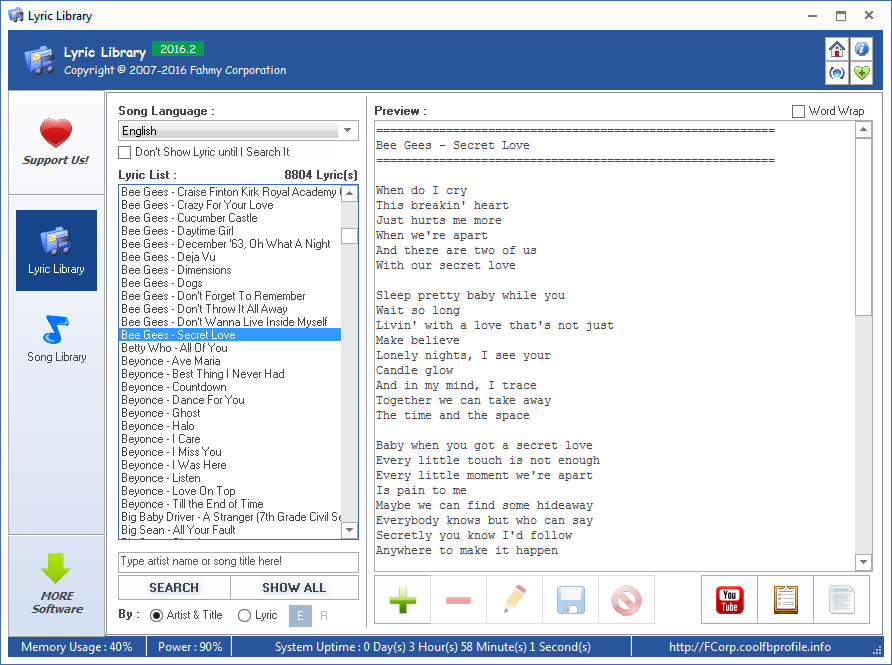Click the header Lyric Library logo icon
Viewport: 892px width, 665px height.
coord(40,60)
